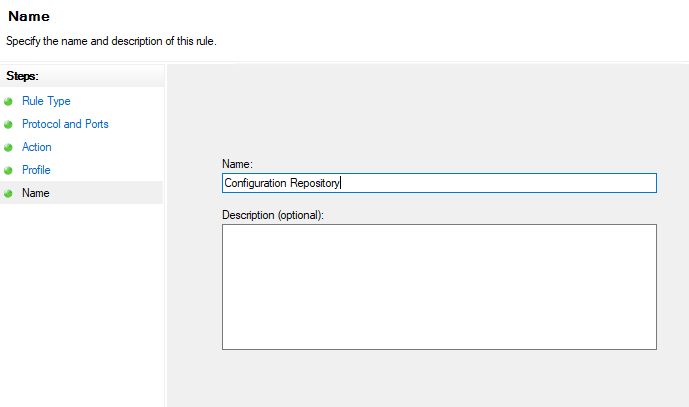This screenshot has height=407, width=689.
Task: Click the 'Name:' field label
Action: point(237,163)
